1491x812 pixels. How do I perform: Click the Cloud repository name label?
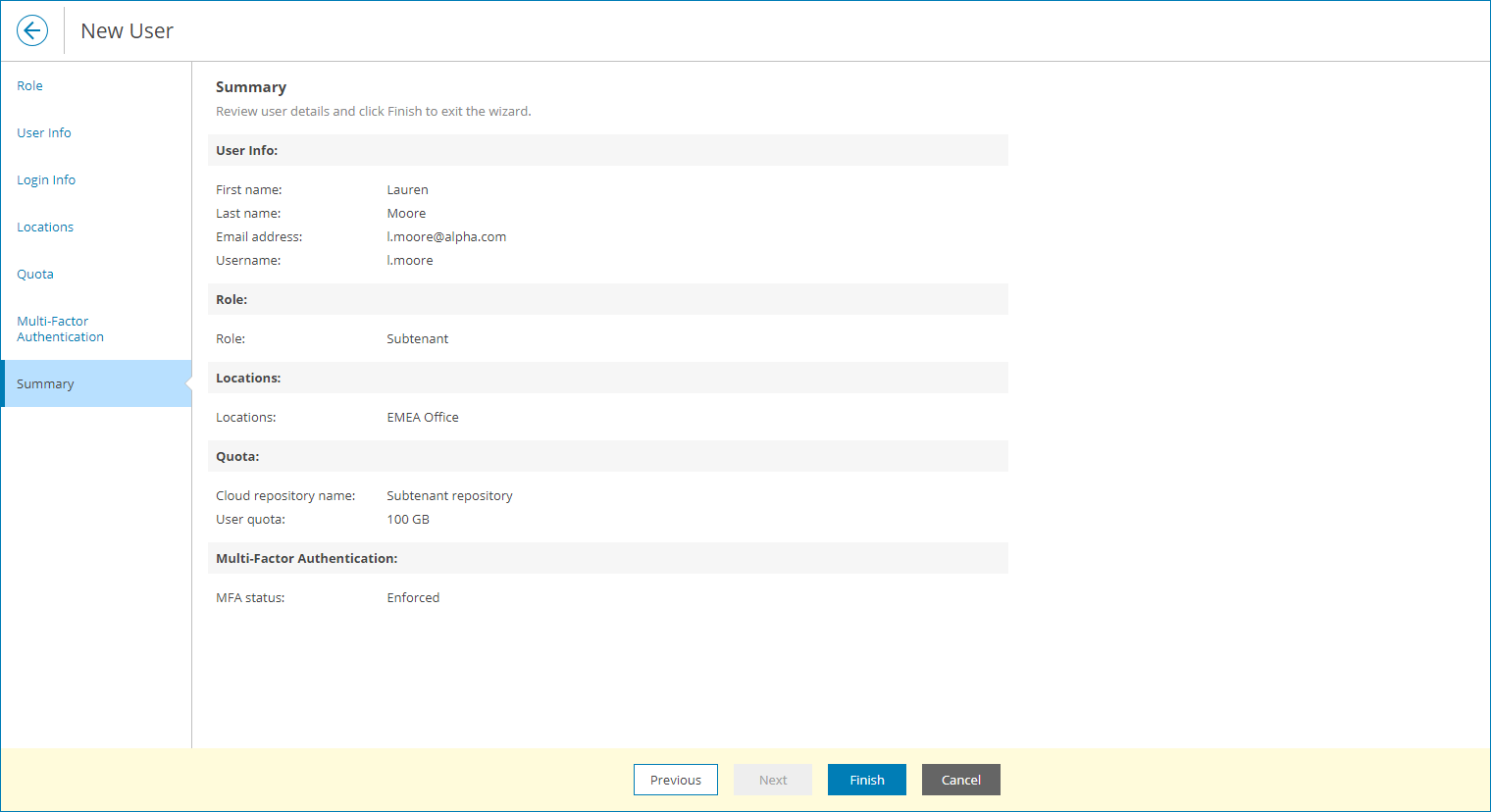point(285,495)
